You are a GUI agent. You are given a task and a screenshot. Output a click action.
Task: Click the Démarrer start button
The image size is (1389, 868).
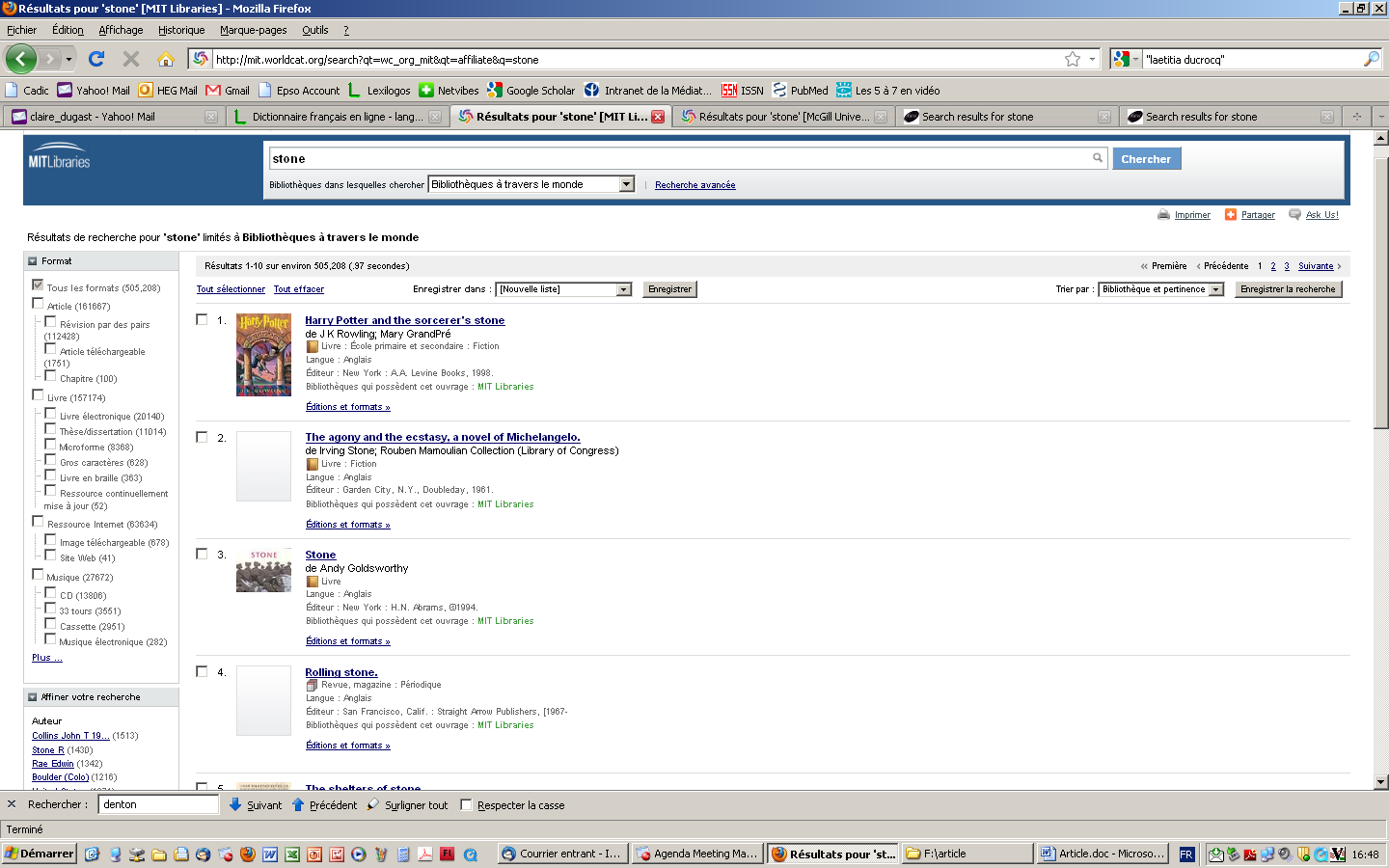click(40, 854)
